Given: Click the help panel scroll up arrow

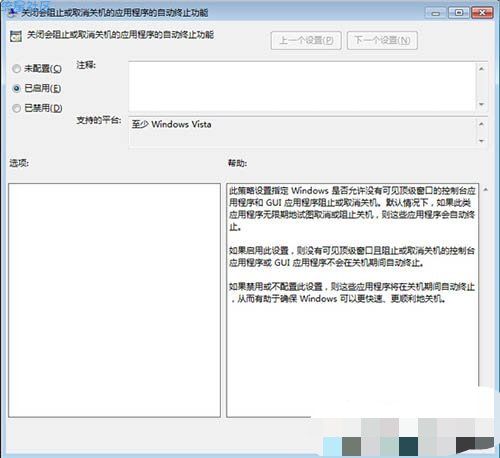Looking at the screenshot, I should pyautogui.click(x=486, y=190).
